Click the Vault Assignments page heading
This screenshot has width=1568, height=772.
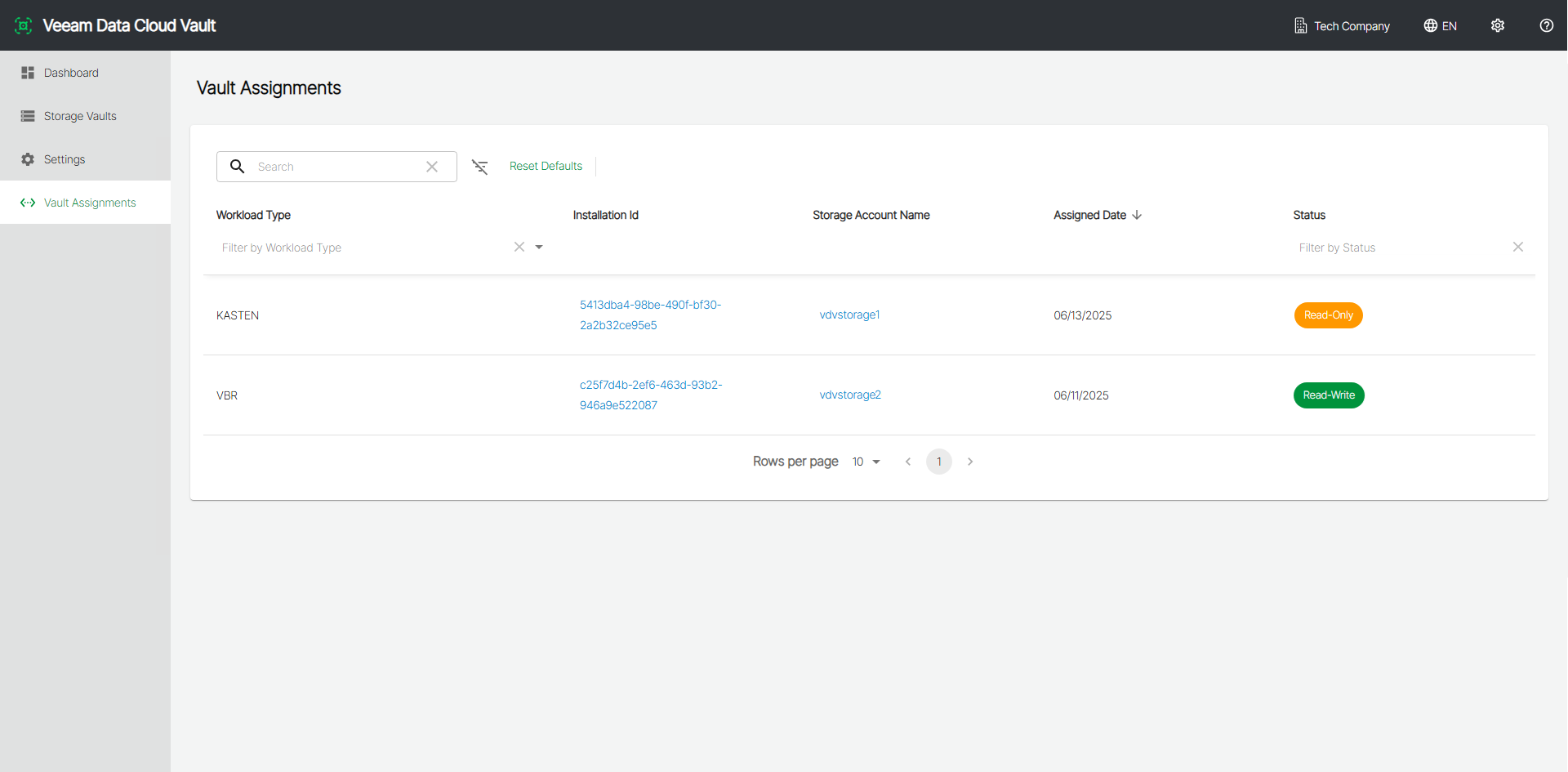tap(269, 88)
